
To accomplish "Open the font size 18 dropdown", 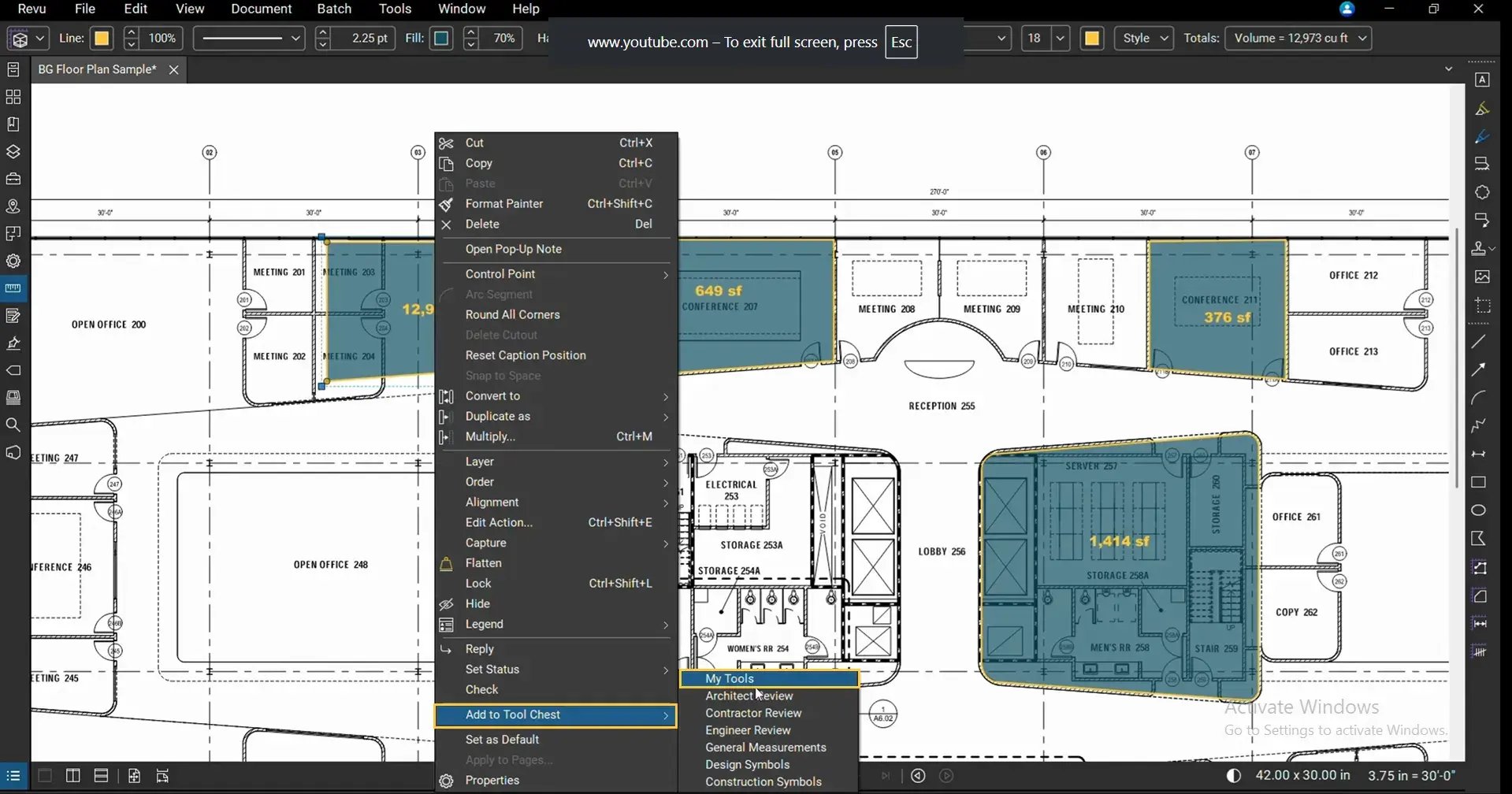I will 1060,38.
